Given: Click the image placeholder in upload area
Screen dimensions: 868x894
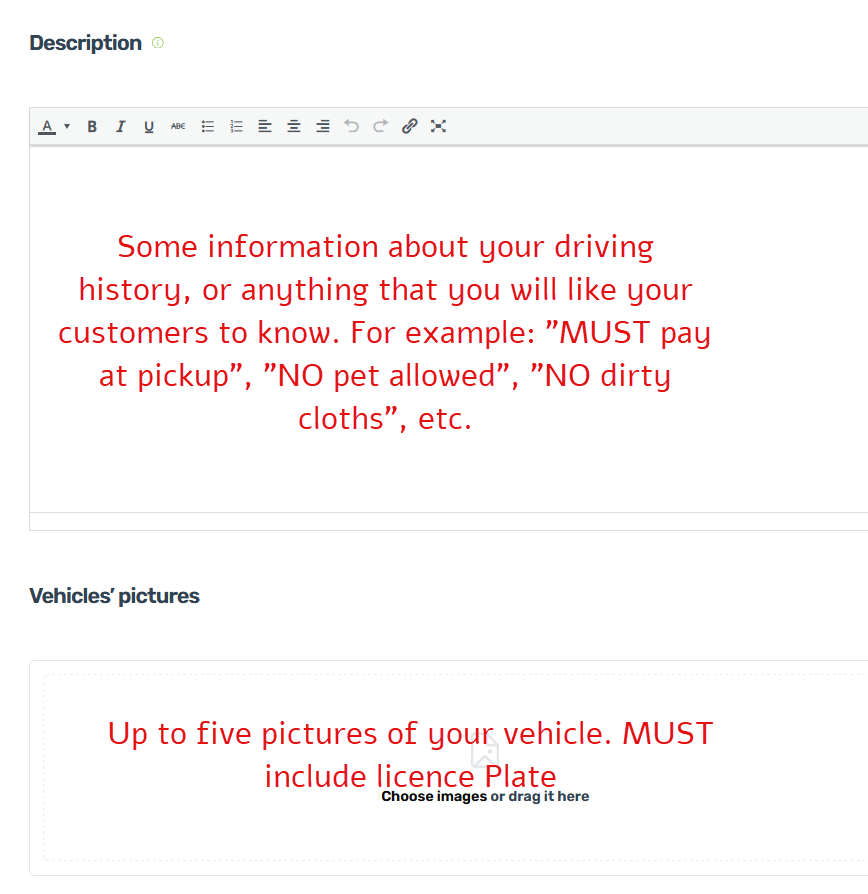Looking at the screenshot, I should pos(485,752).
